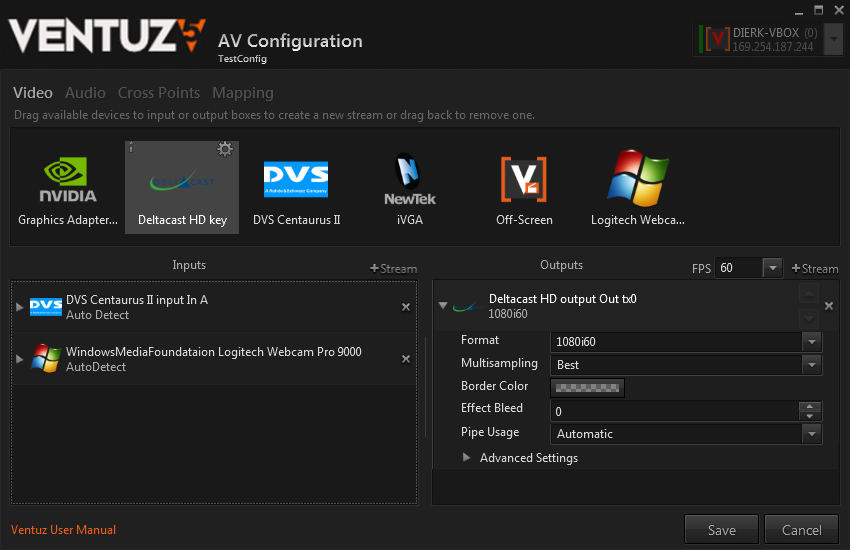Remove the Logitech Webcam Pro 9000 input
Screen dimensions: 850x550
pyautogui.click(x=406, y=359)
